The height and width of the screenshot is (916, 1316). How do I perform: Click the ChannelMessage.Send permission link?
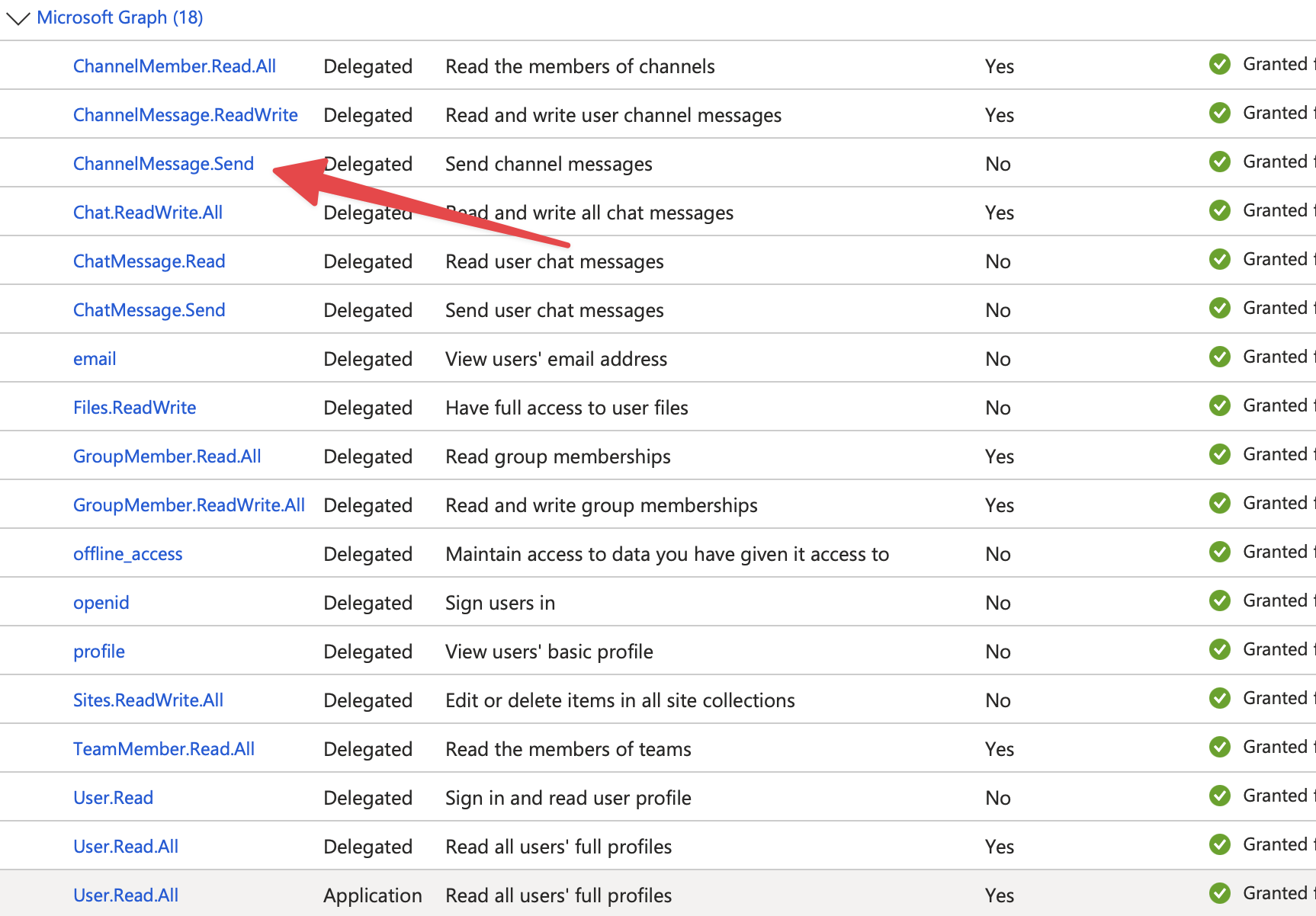coord(163,164)
